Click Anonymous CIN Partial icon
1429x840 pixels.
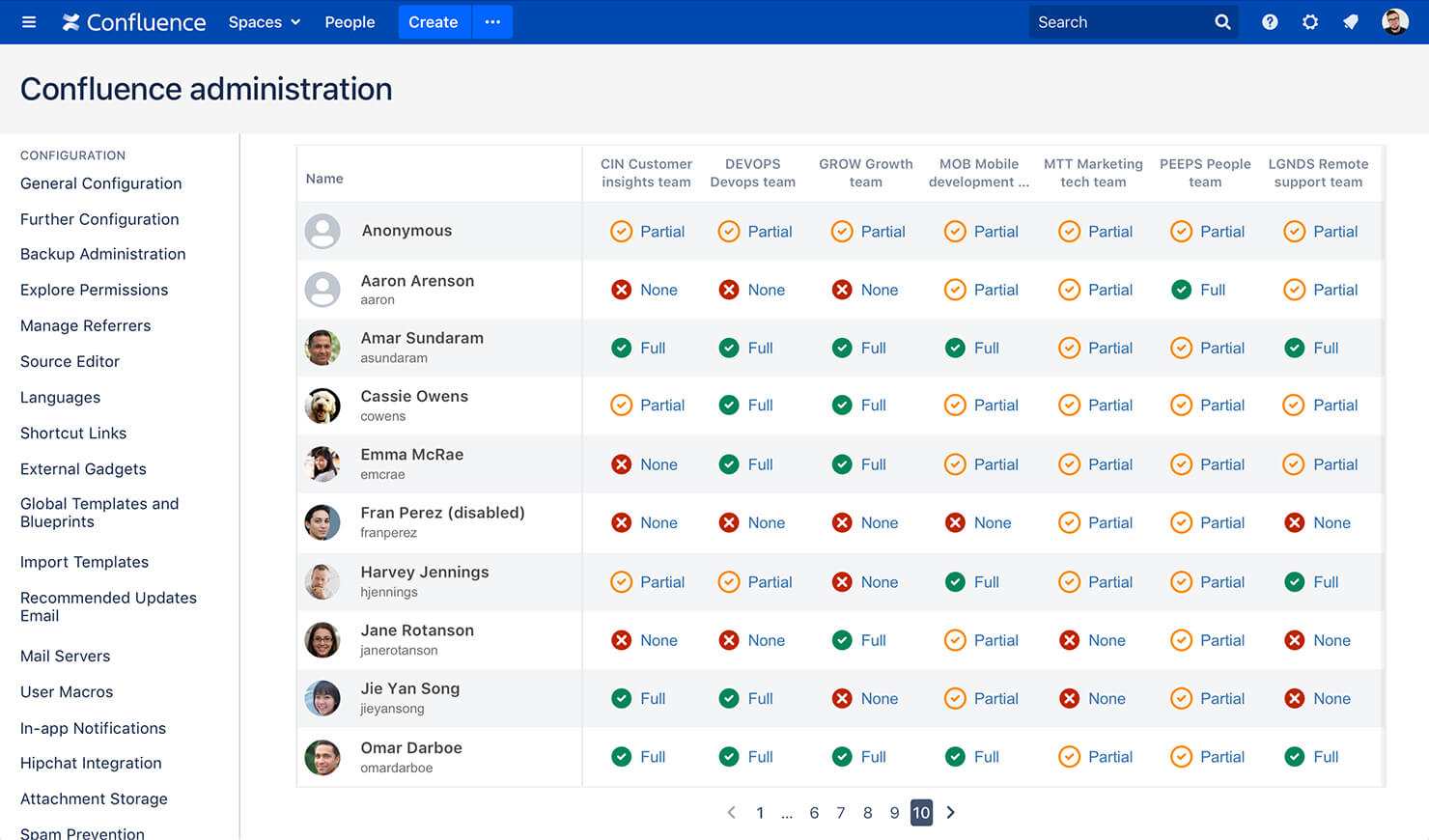[x=622, y=232]
